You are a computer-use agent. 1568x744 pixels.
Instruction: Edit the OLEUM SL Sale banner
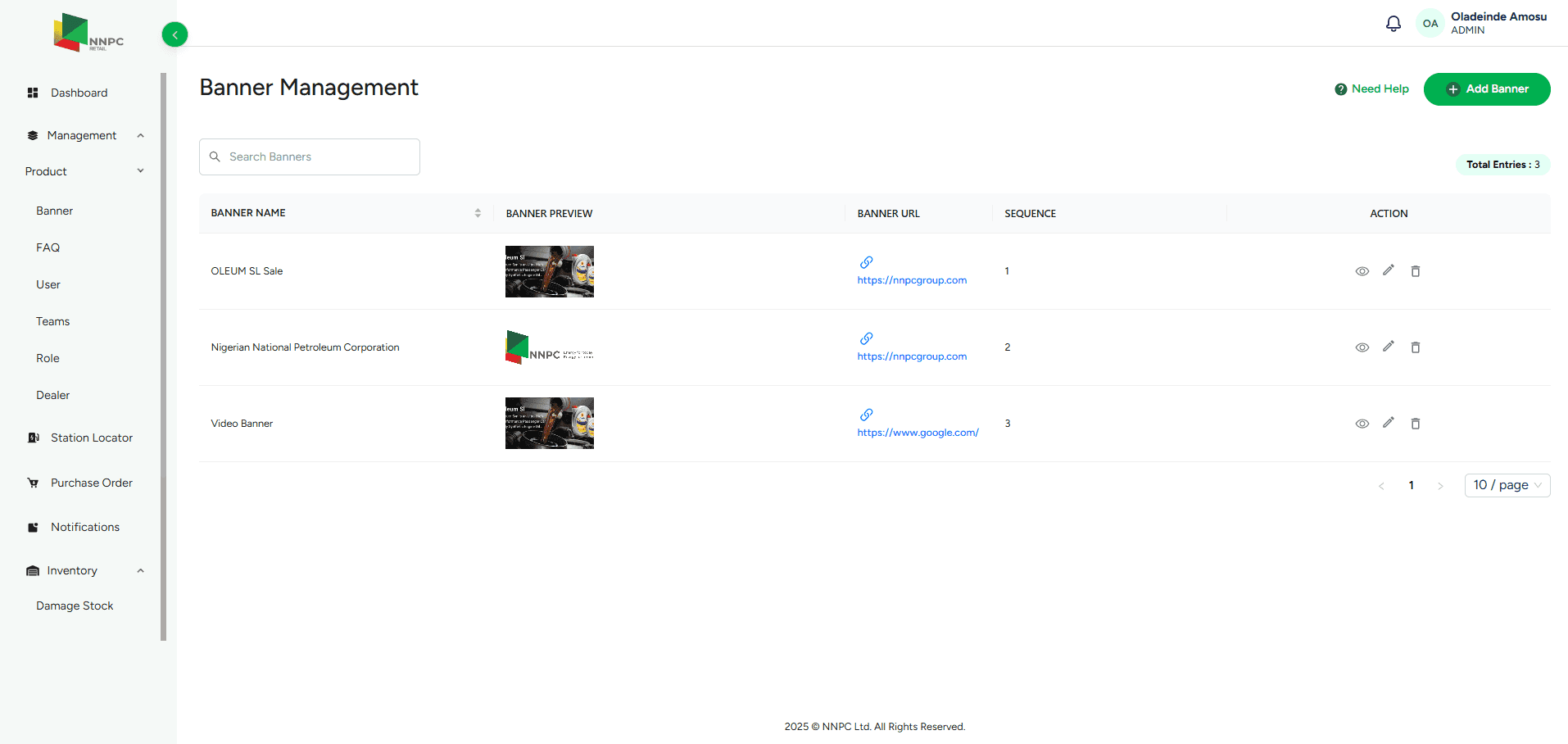coord(1388,270)
